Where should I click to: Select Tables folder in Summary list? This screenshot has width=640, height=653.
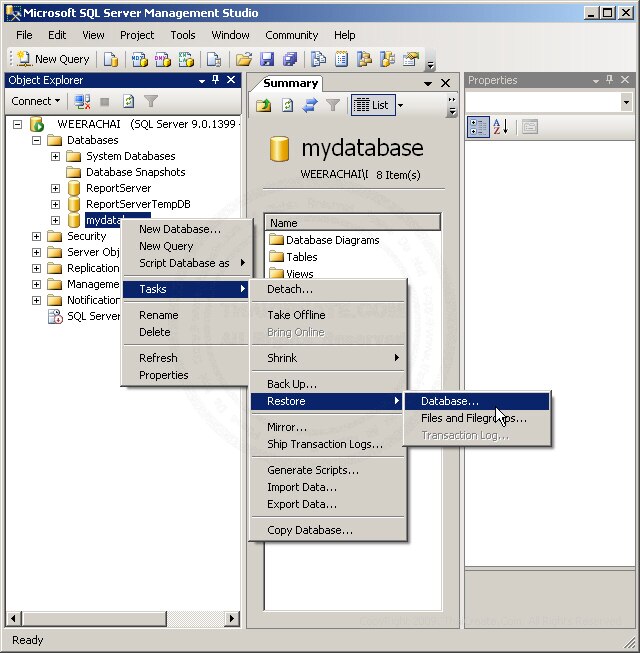[294, 257]
